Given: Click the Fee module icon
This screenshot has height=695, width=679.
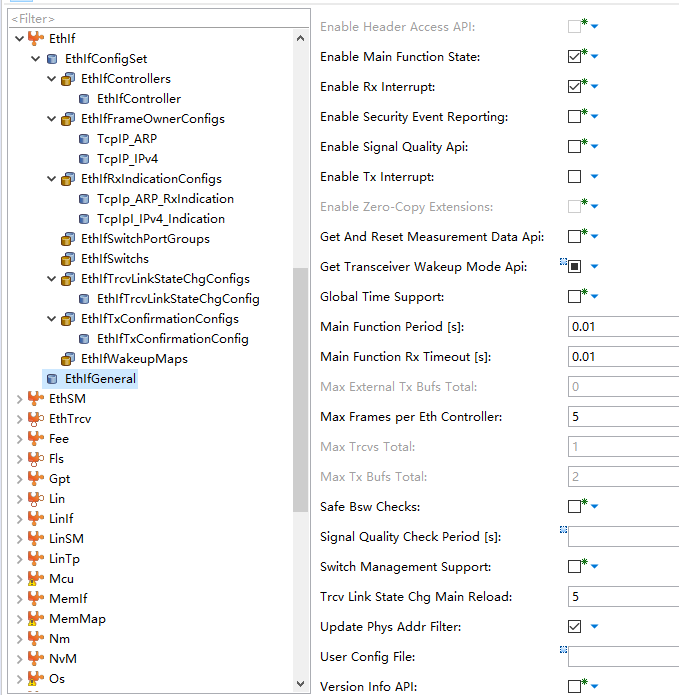Looking at the screenshot, I should coord(36,438).
